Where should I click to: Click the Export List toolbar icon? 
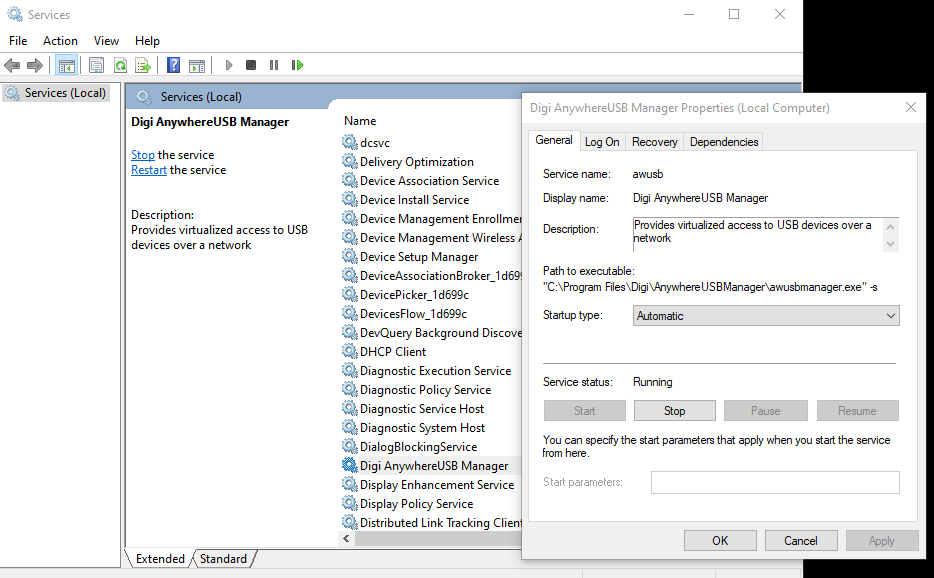click(143, 65)
